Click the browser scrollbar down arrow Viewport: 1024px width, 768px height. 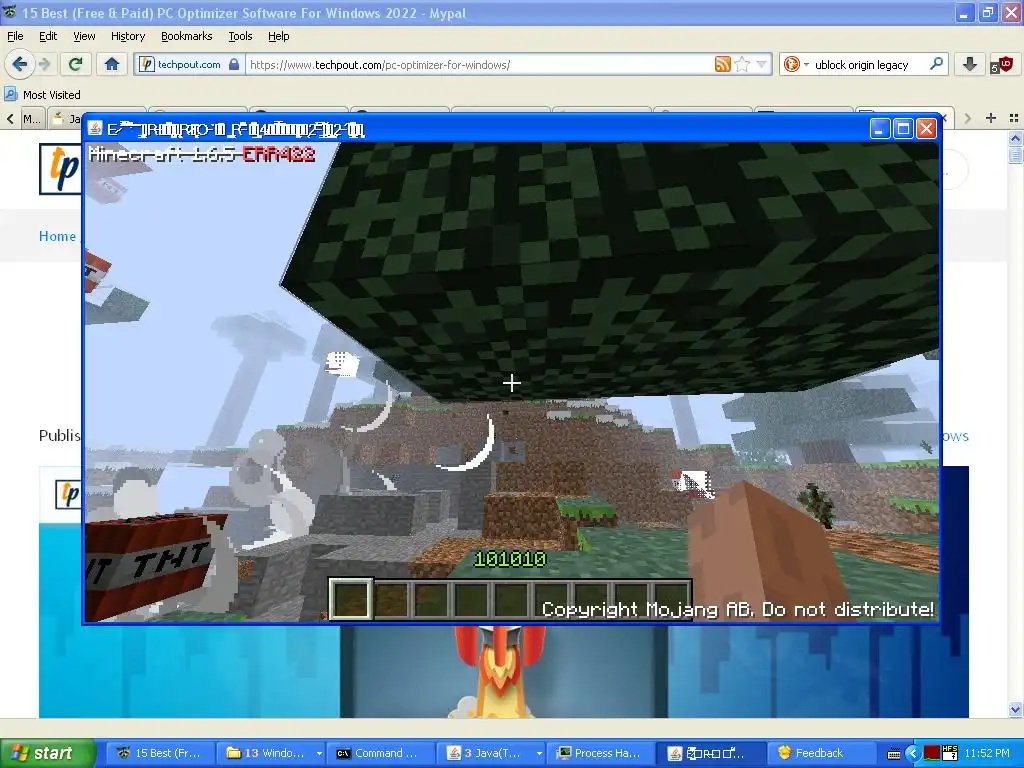(1015, 709)
